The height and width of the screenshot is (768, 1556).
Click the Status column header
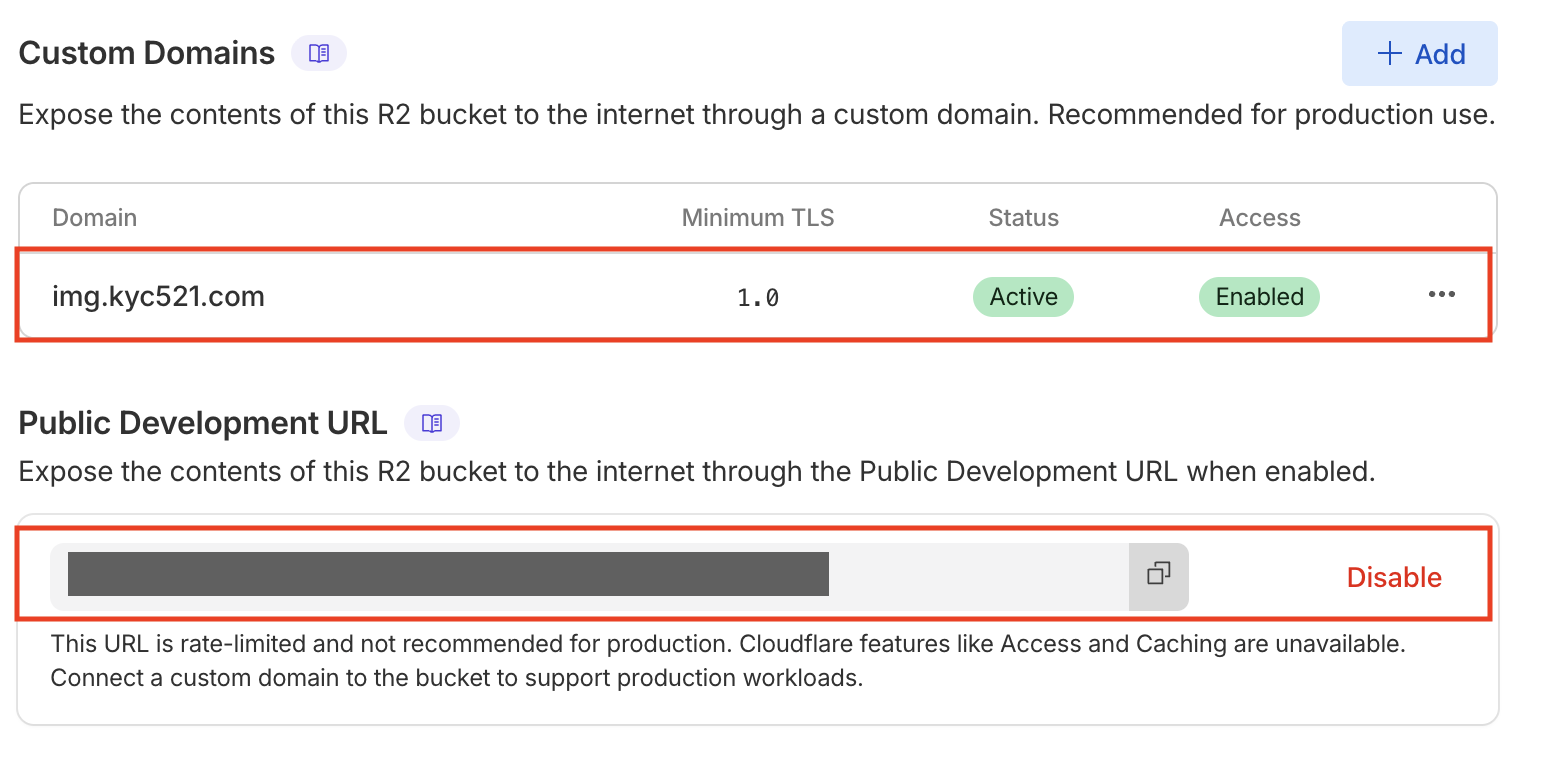(x=1023, y=218)
